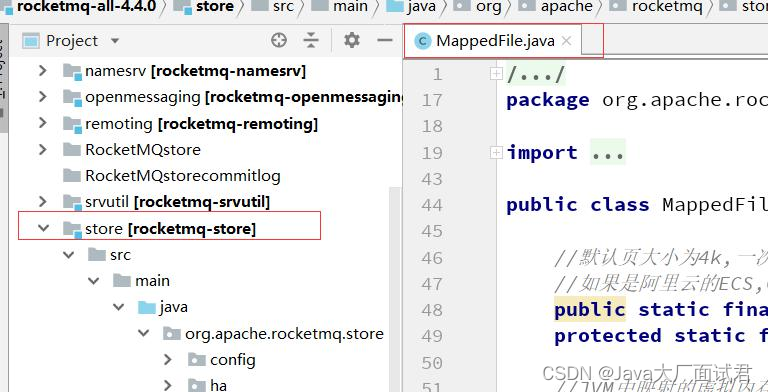
Task: Click apache in navigation breadcrumb
Action: coord(567,6)
